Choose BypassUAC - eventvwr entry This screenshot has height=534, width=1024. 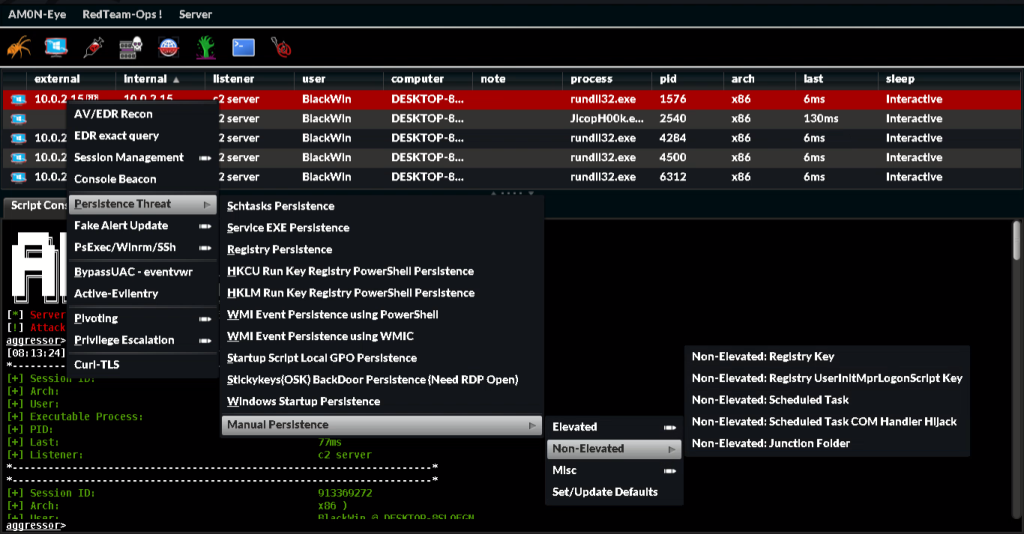[142, 272]
